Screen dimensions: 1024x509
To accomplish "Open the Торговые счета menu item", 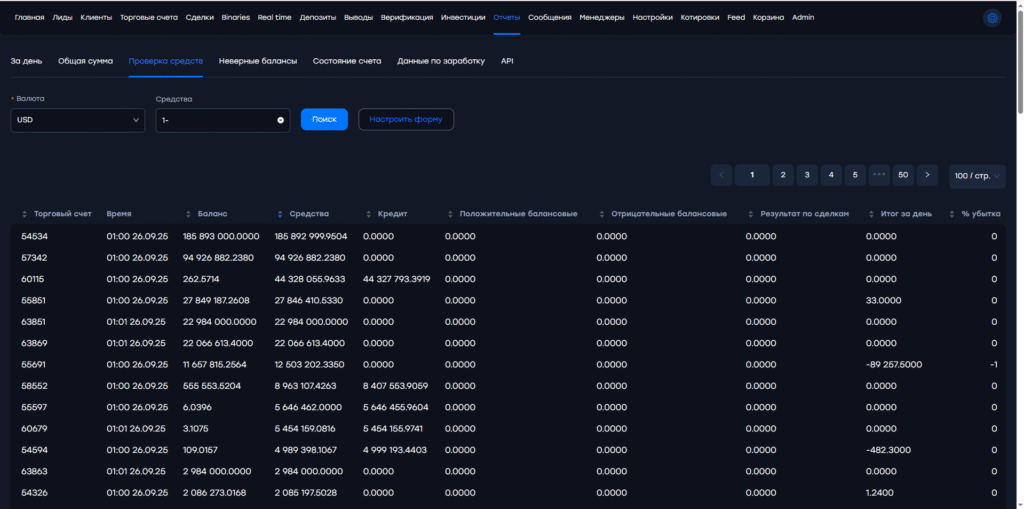I will click(149, 17).
